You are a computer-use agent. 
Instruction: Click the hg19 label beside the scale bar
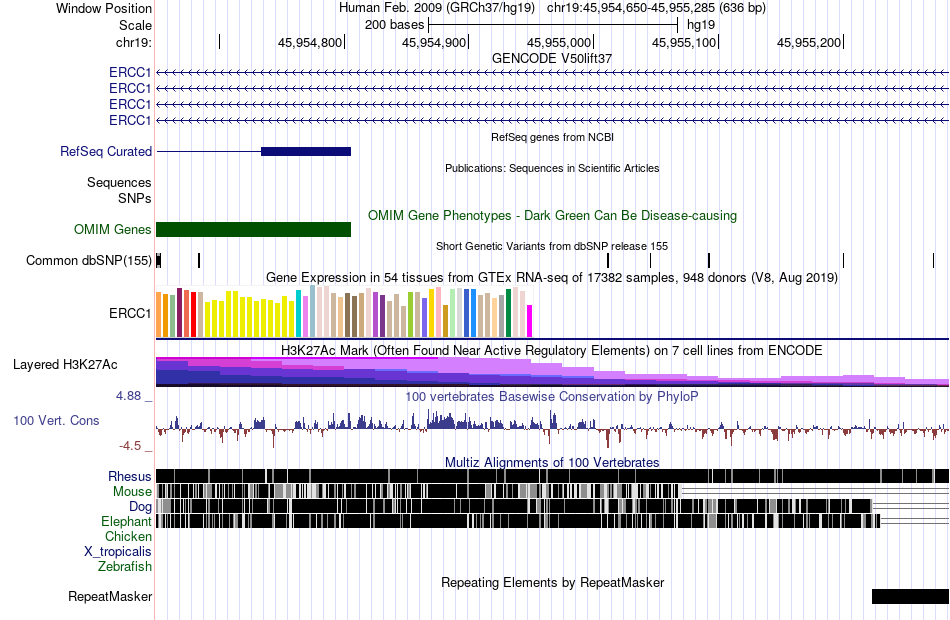click(x=701, y=25)
